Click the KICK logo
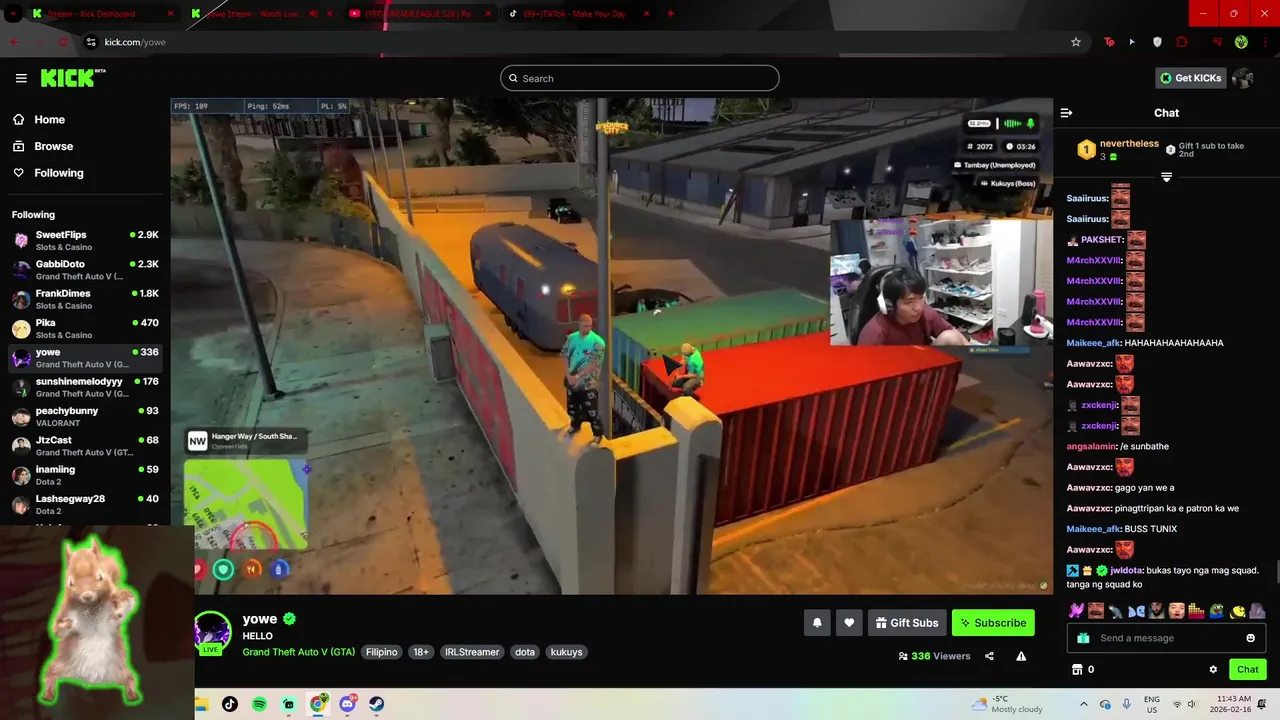Image resolution: width=1280 pixels, height=720 pixels. (x=73, y=78)
